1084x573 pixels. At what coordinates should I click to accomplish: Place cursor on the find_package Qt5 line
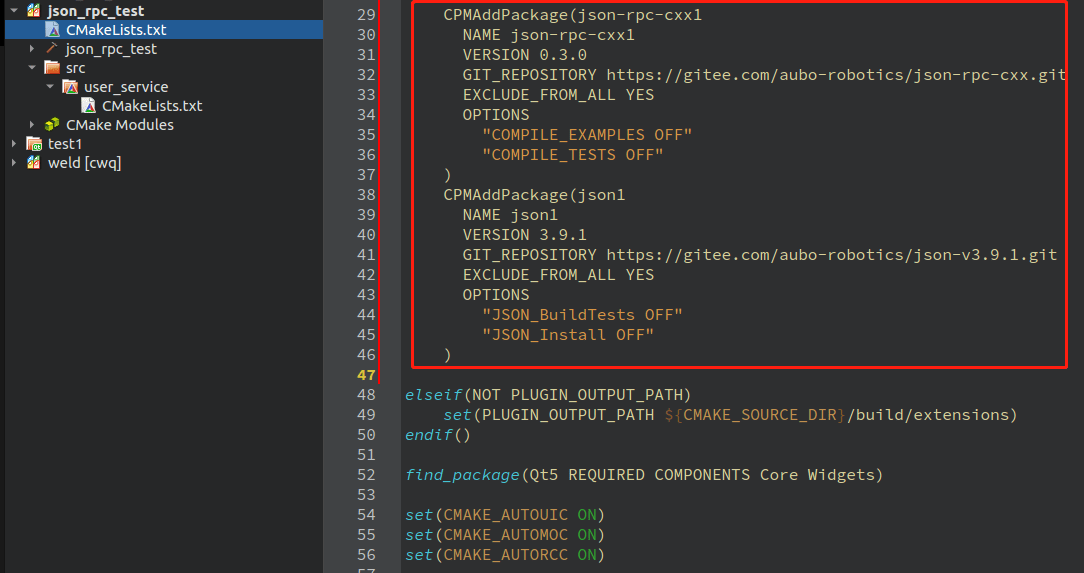pos(644,475)
